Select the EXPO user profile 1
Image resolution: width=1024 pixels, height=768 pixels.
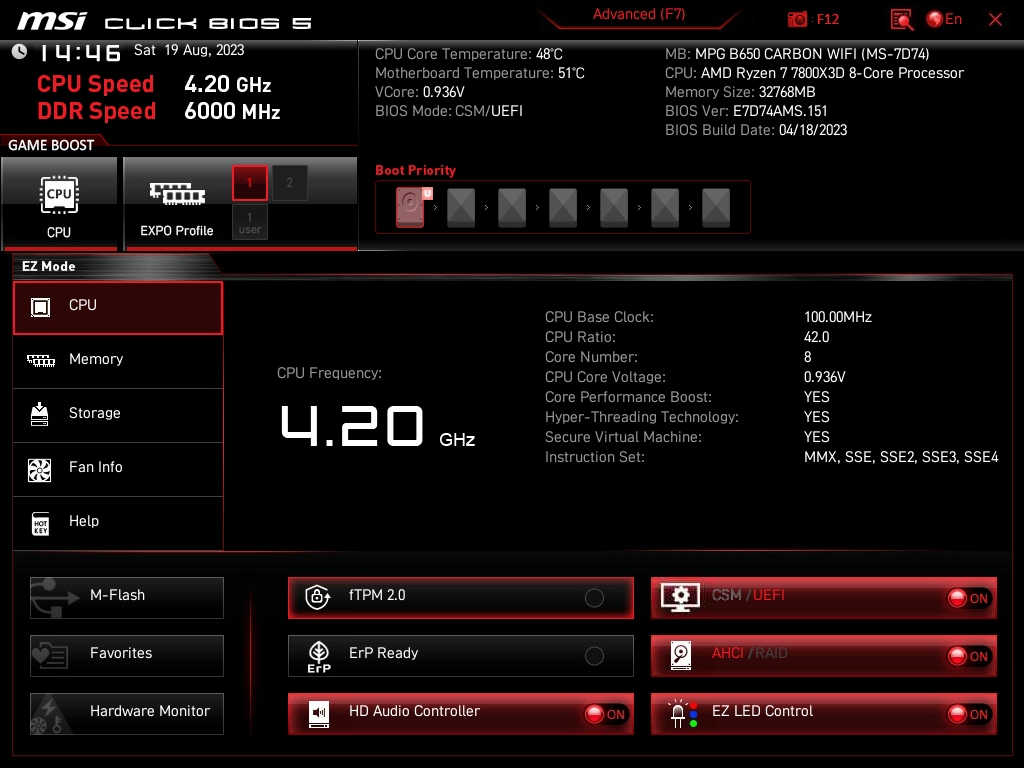coord(249,223)
